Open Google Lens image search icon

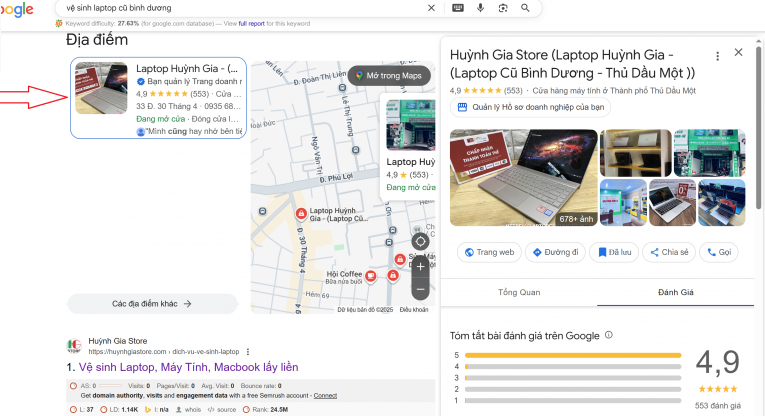503,8
